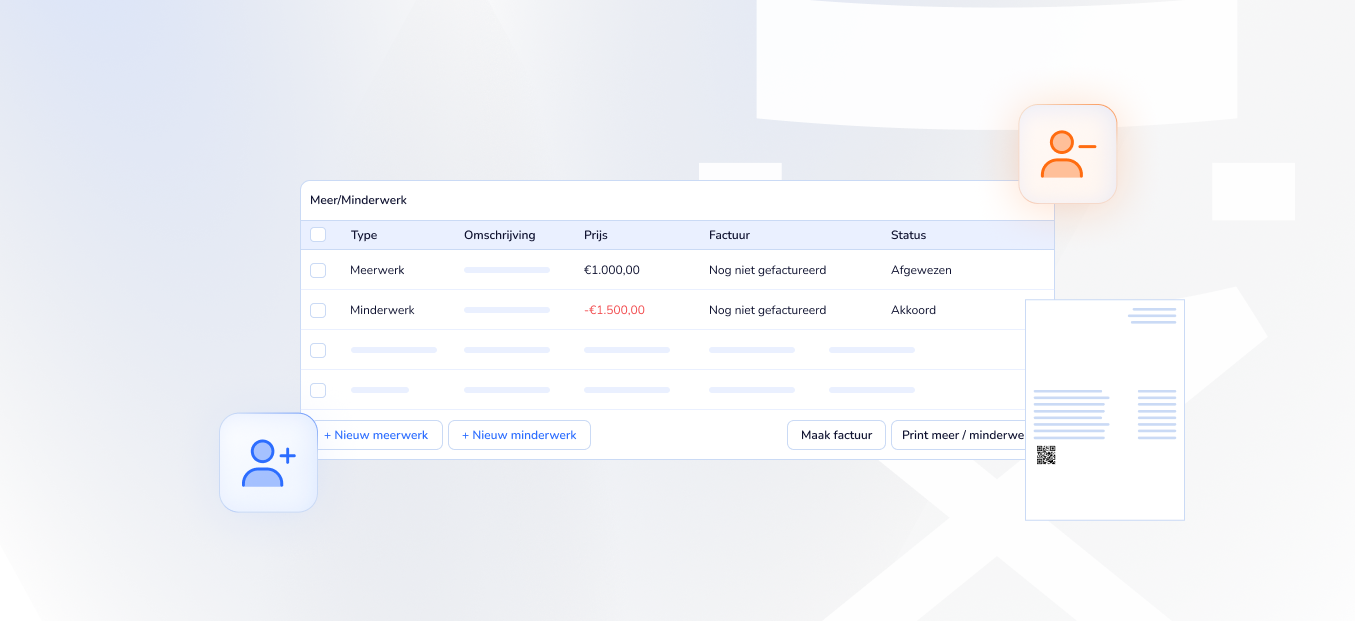Select the -€1.500,00 price cell

614,310
